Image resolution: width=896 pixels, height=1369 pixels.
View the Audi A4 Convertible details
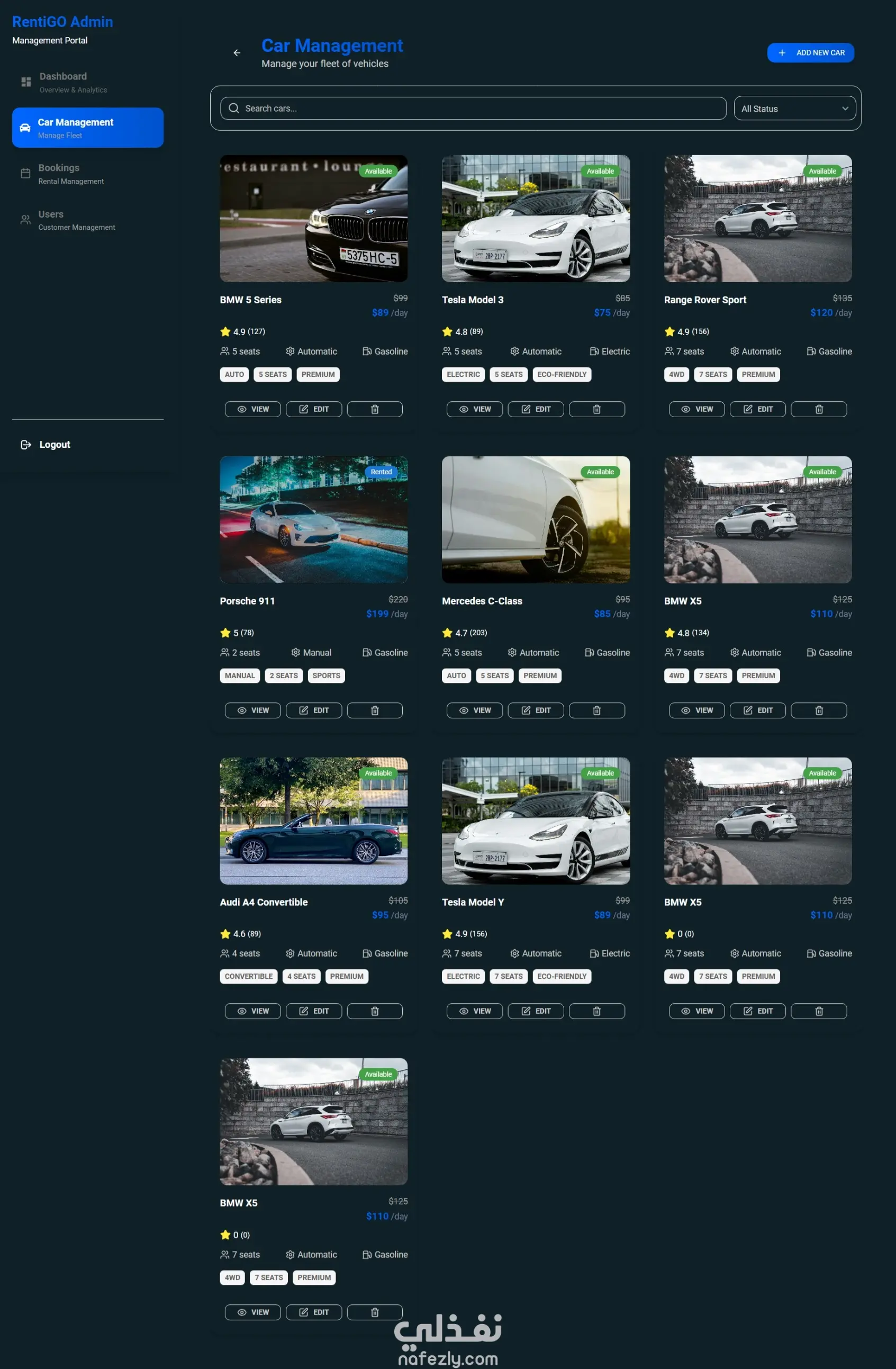(252, 1011)
